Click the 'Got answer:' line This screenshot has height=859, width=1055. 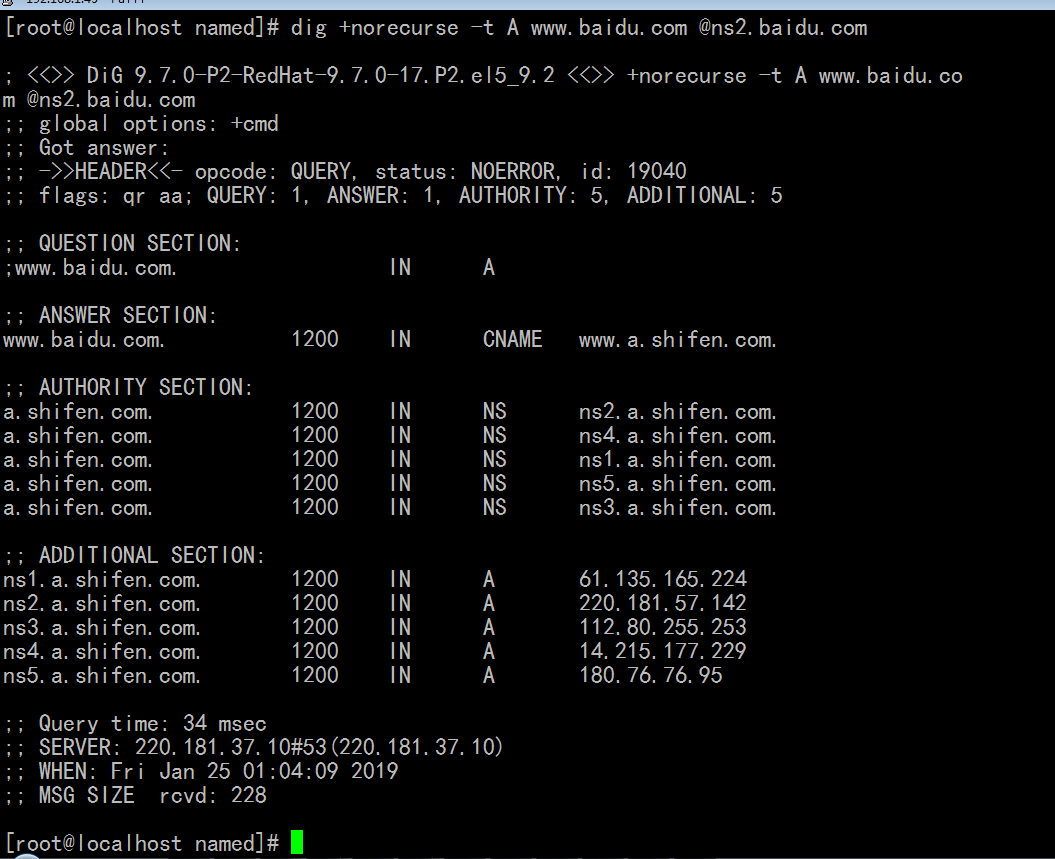86,148
